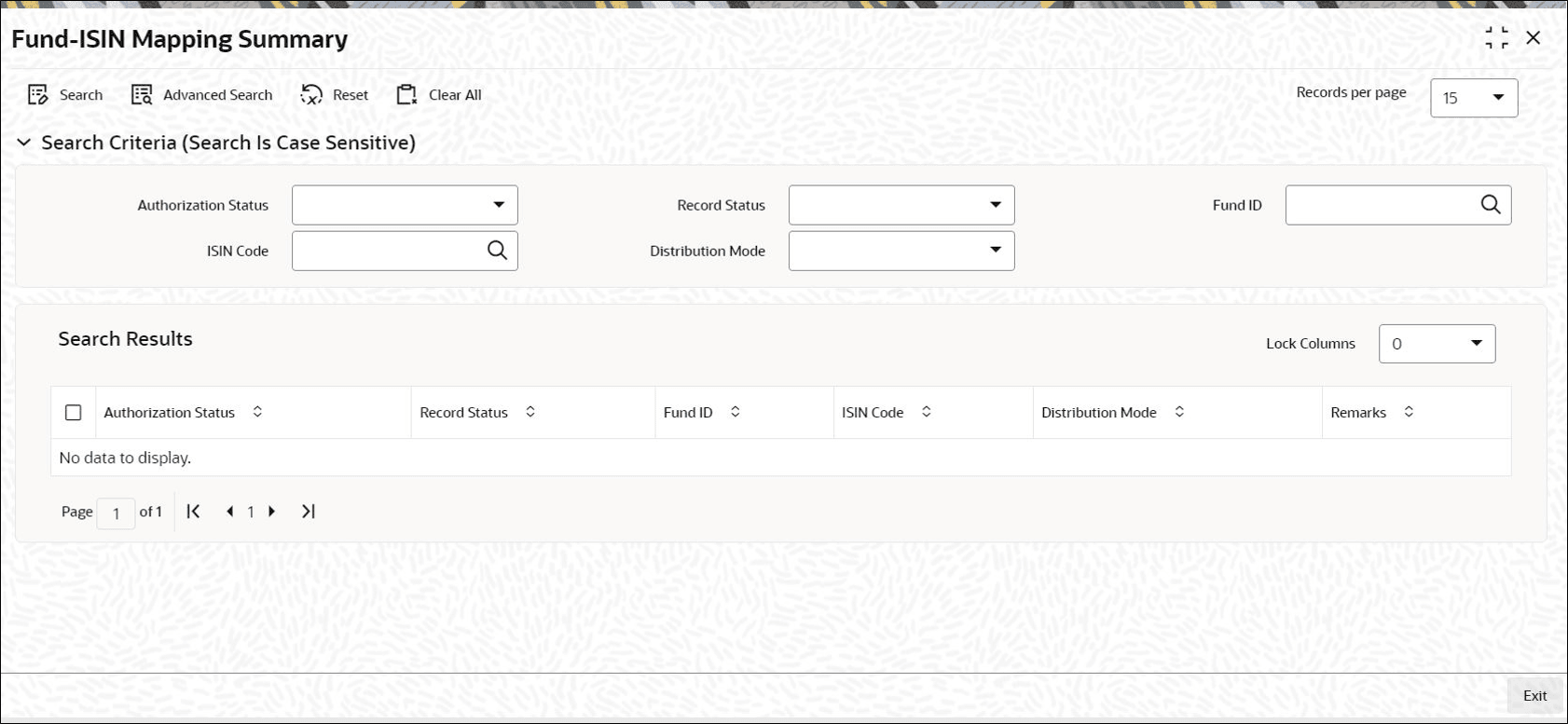Open the Records per page dropdown
Image resolution: width=1568 pixels, height=724 pixels.
[1474, 98]
